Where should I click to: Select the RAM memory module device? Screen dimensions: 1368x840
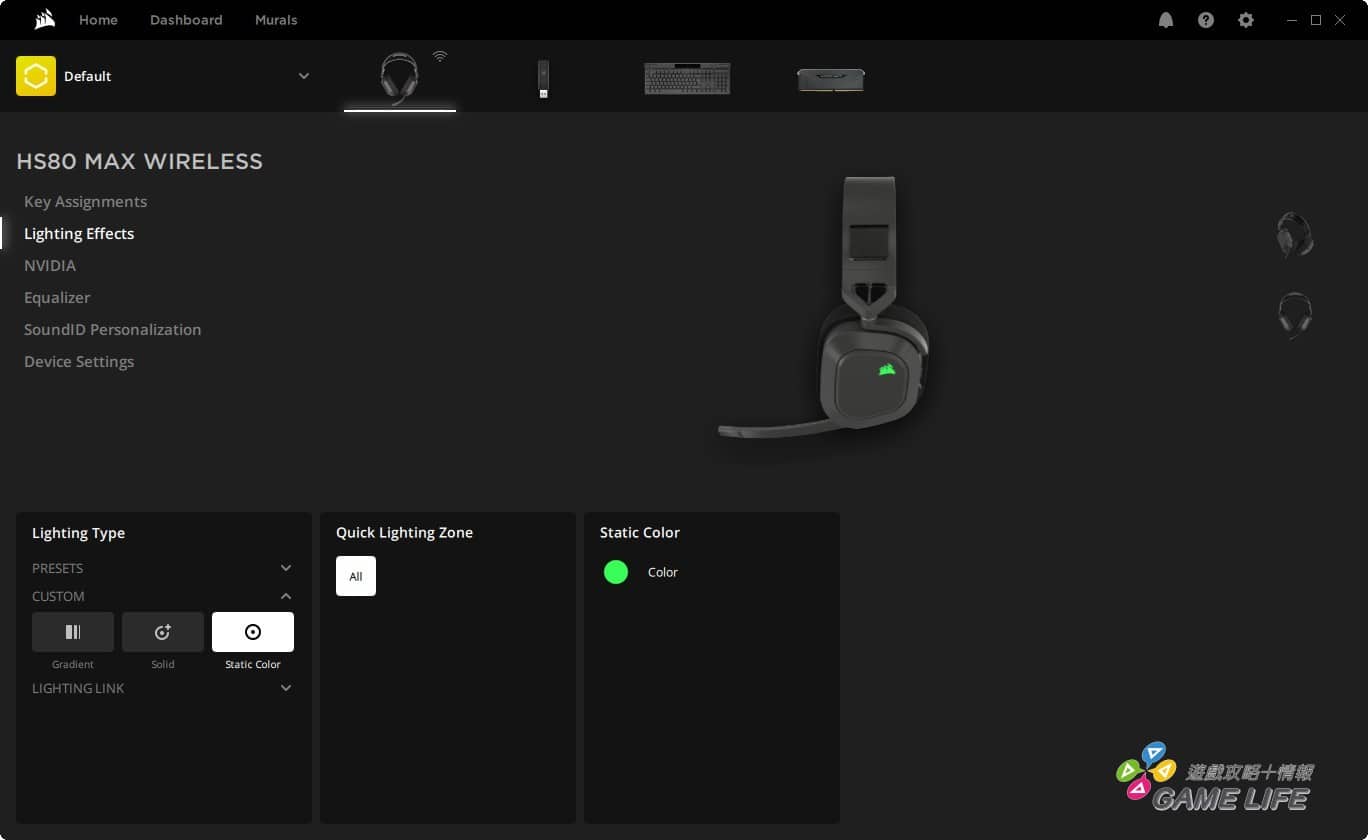click(830, 79)
